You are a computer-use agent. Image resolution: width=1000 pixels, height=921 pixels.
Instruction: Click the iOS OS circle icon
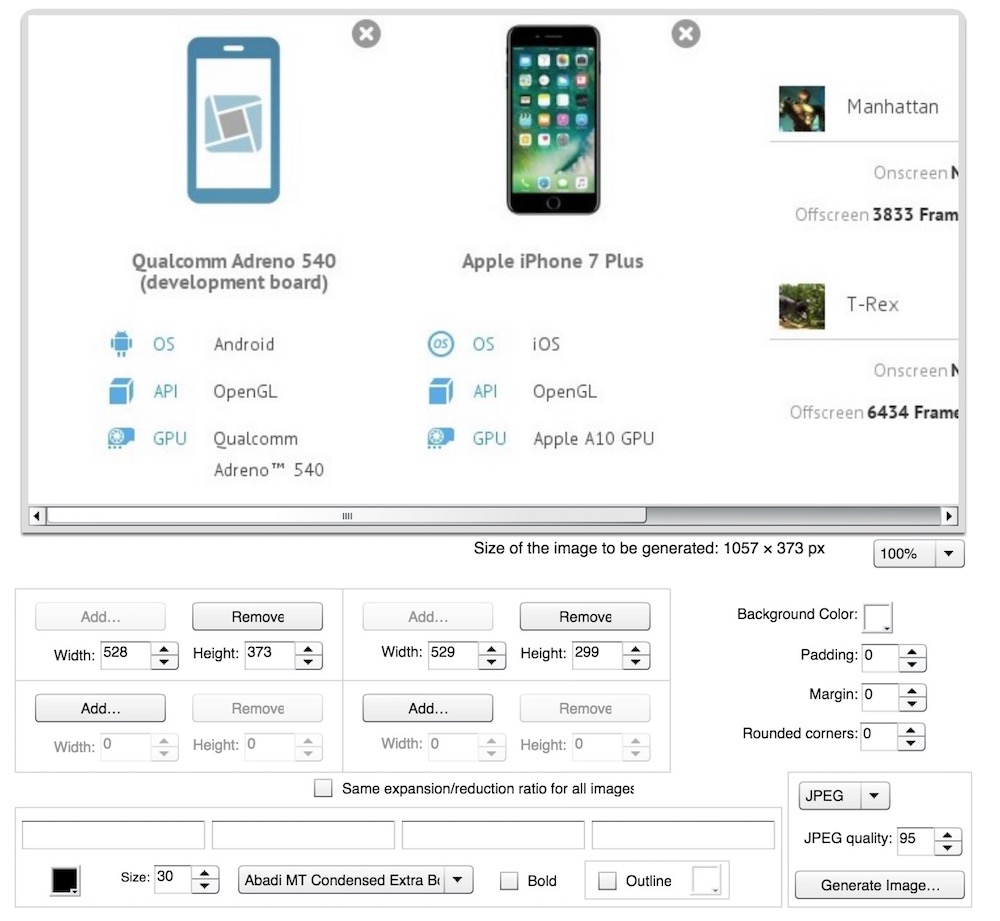point(440,345)
